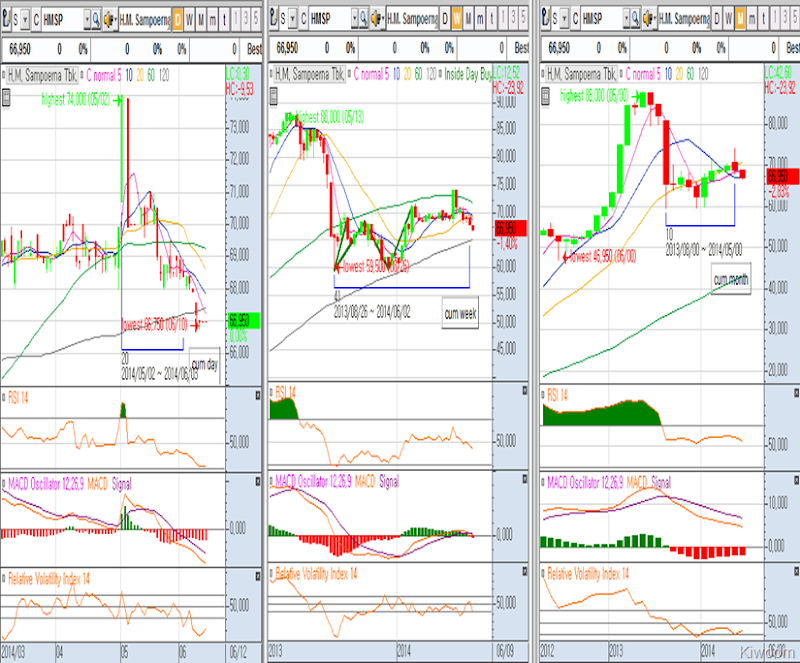Expand the HMSP symbol dropdown in the right chart

[627, 19]
